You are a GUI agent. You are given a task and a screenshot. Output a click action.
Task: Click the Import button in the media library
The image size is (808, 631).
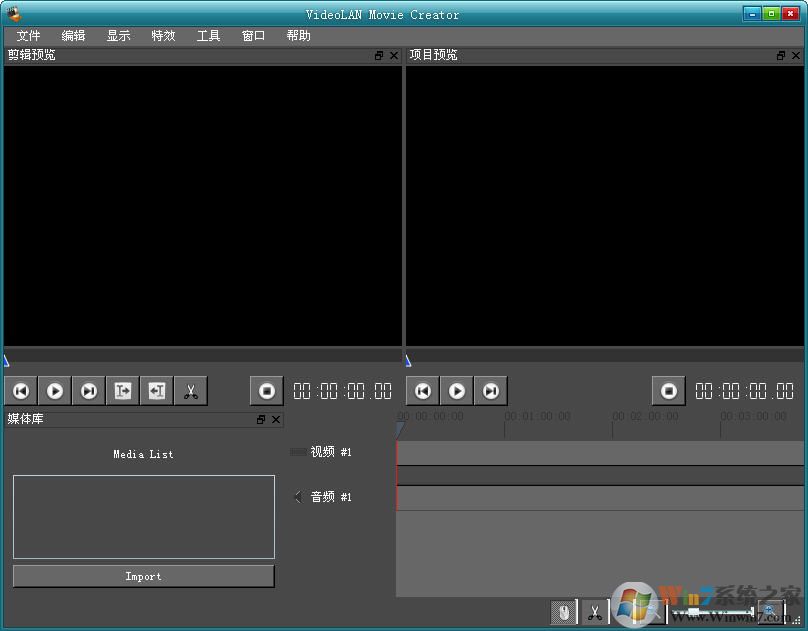coord(143,576)
